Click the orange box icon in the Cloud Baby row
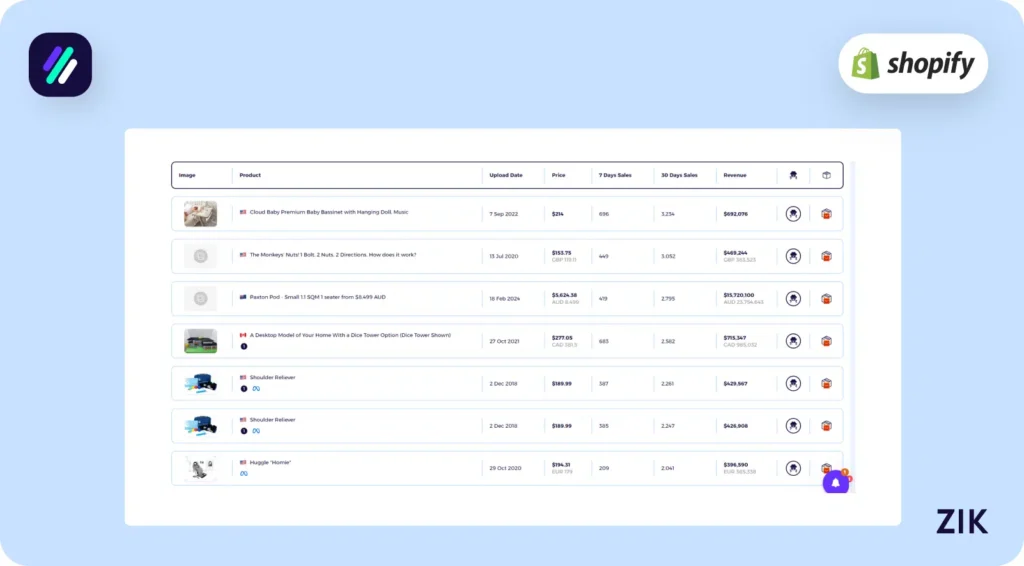Viewport: 1024px width, 566px height. 826,214
